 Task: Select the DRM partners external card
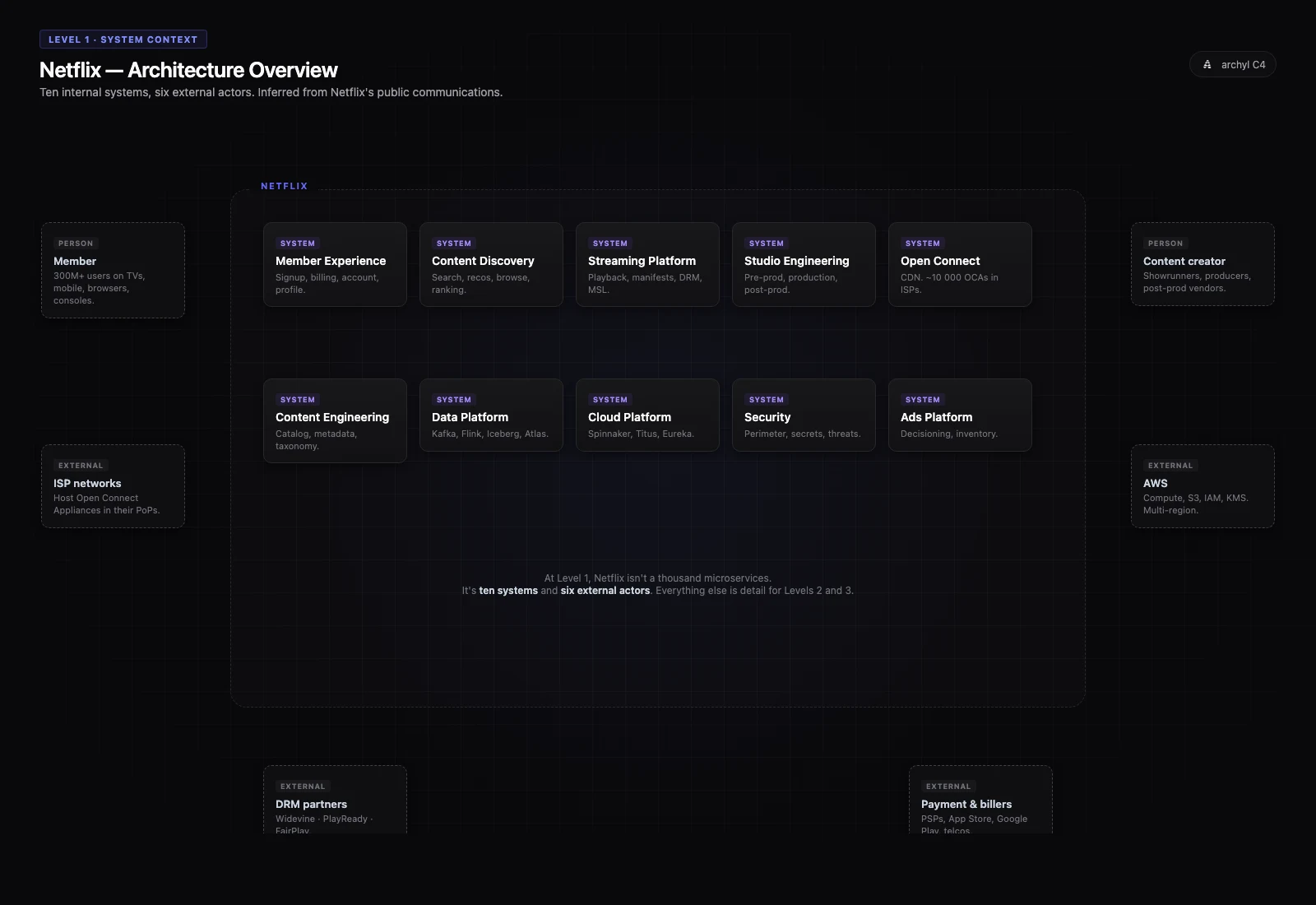[335, 800]
